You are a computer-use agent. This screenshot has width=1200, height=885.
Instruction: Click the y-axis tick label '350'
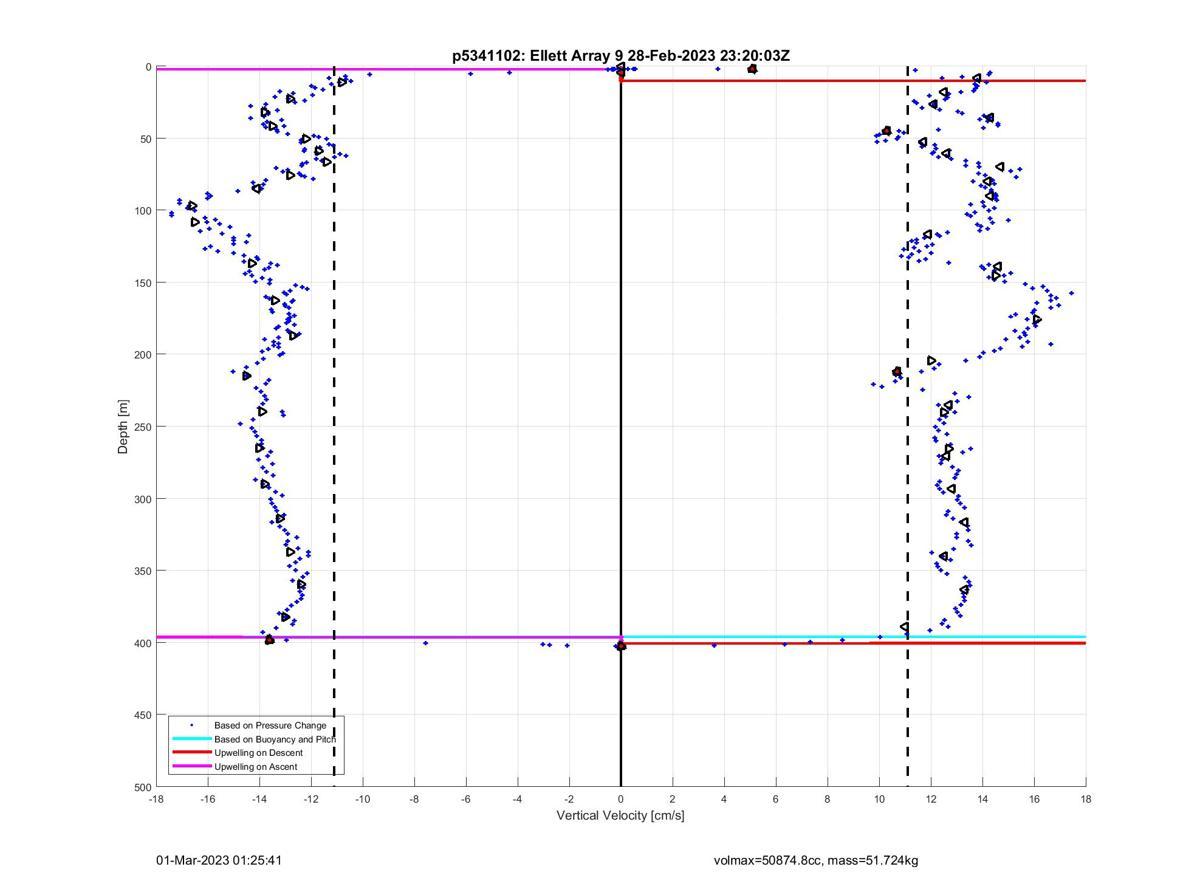click(142, 571)
